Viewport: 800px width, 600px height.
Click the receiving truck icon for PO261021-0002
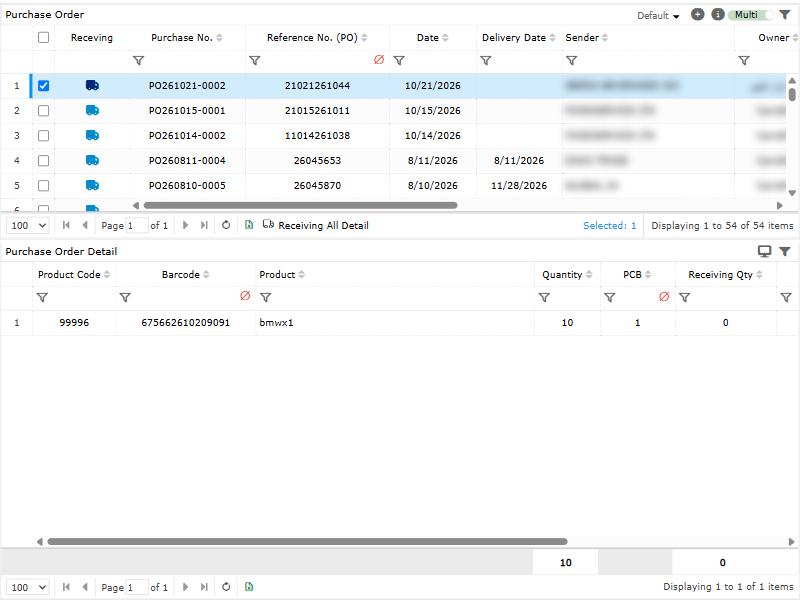pos(92,85)
